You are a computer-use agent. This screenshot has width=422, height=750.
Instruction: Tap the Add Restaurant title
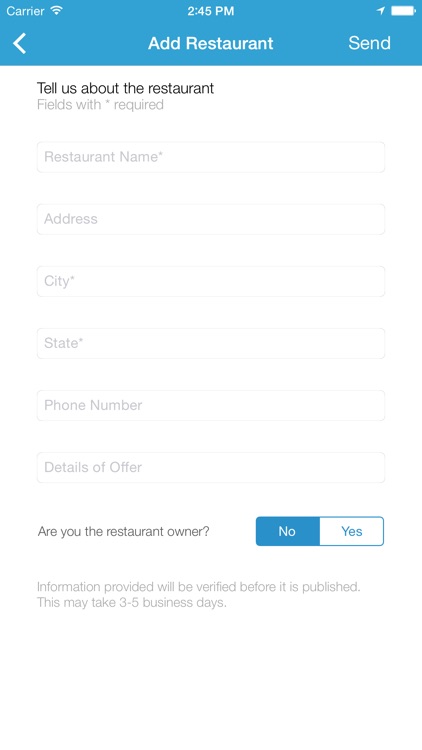[x=211, y=43]
